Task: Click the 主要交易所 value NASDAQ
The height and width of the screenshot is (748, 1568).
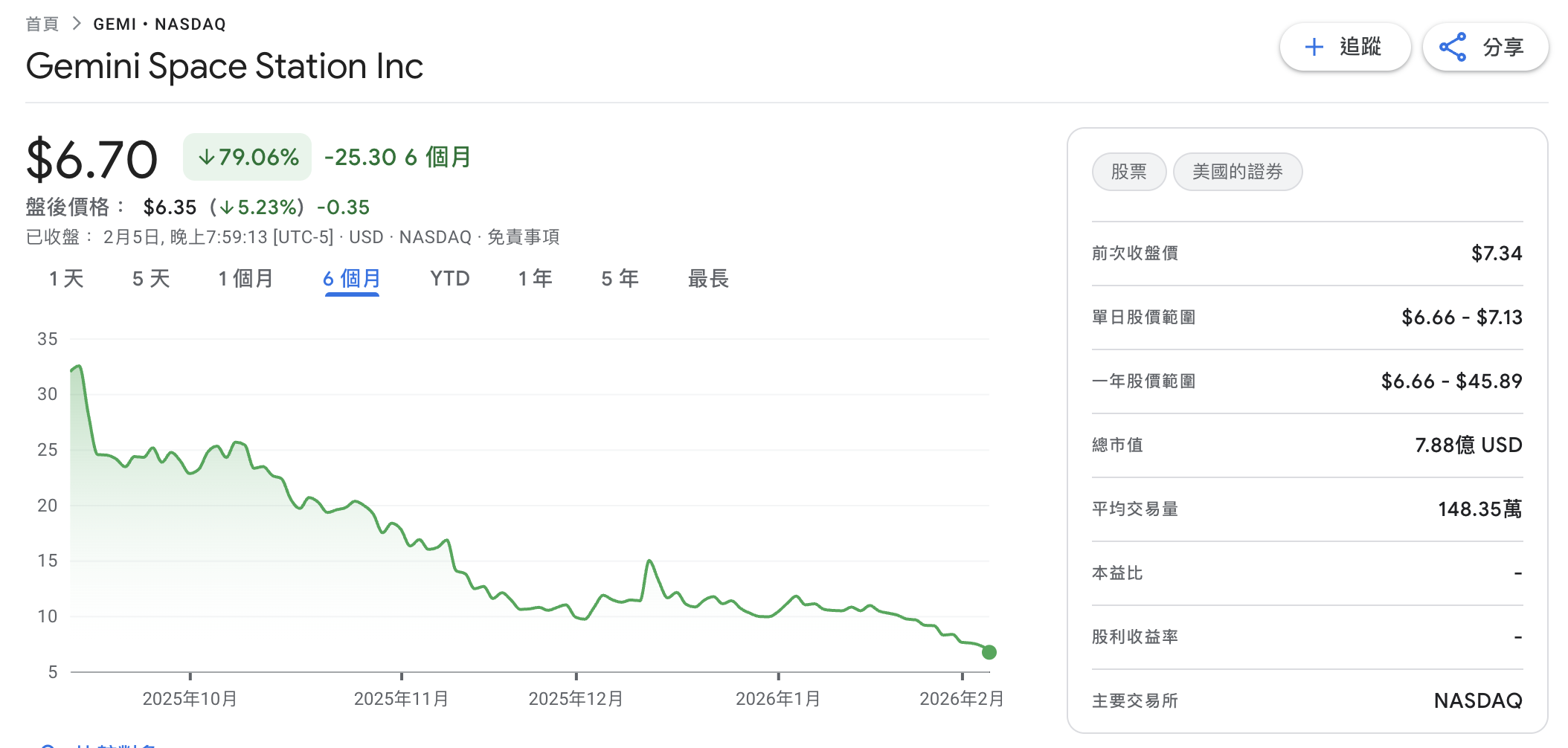Action: click(x=1478, y=701)
